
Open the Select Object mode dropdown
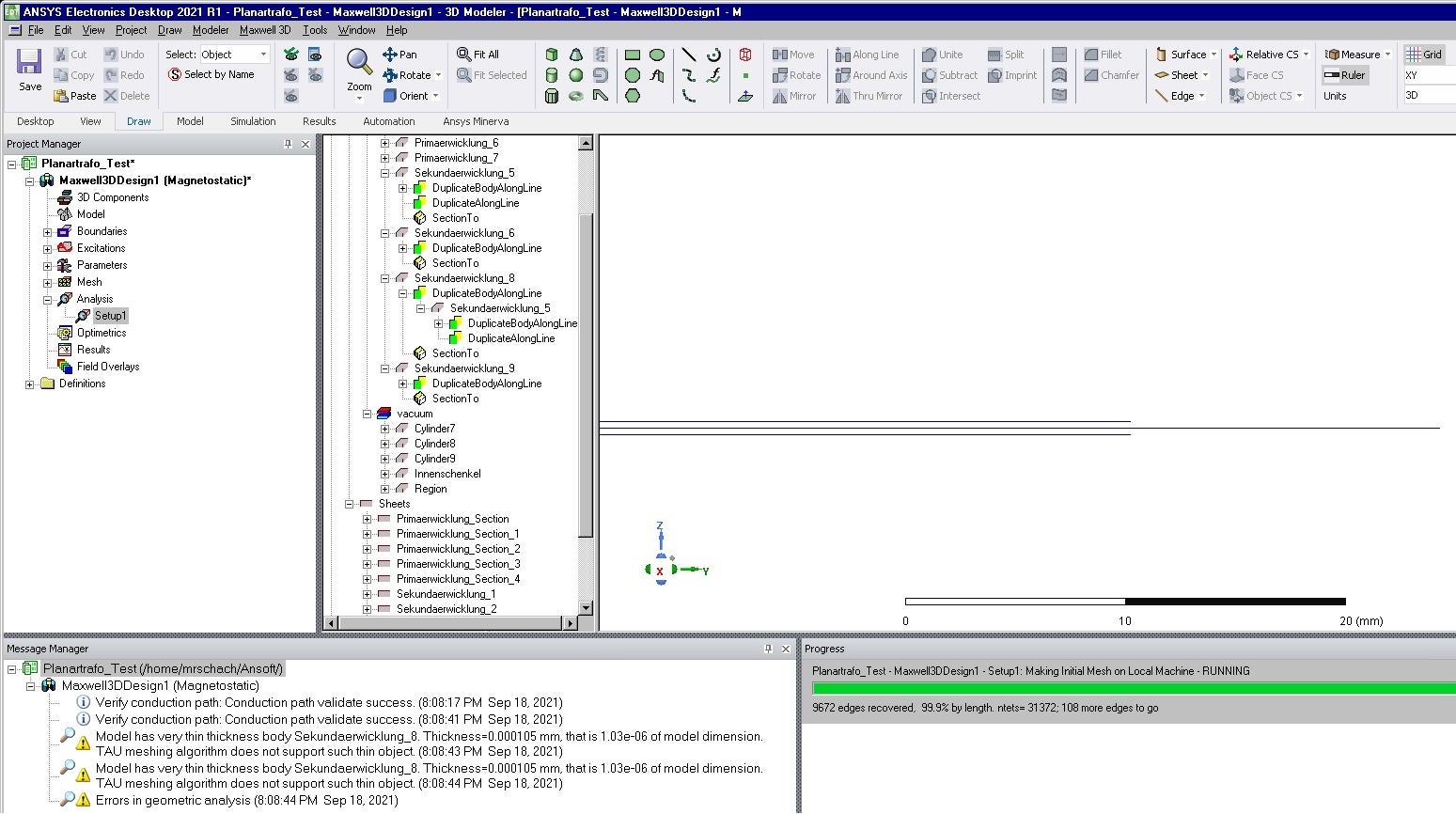point(263,55)
